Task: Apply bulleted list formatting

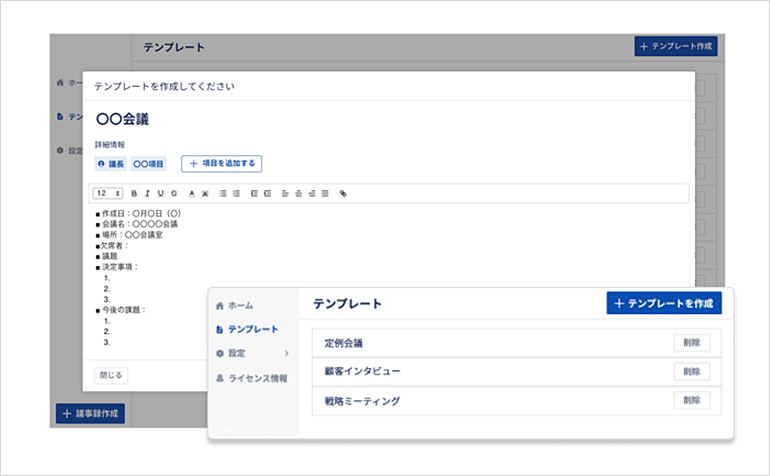Action: click(x=223, y=194)
